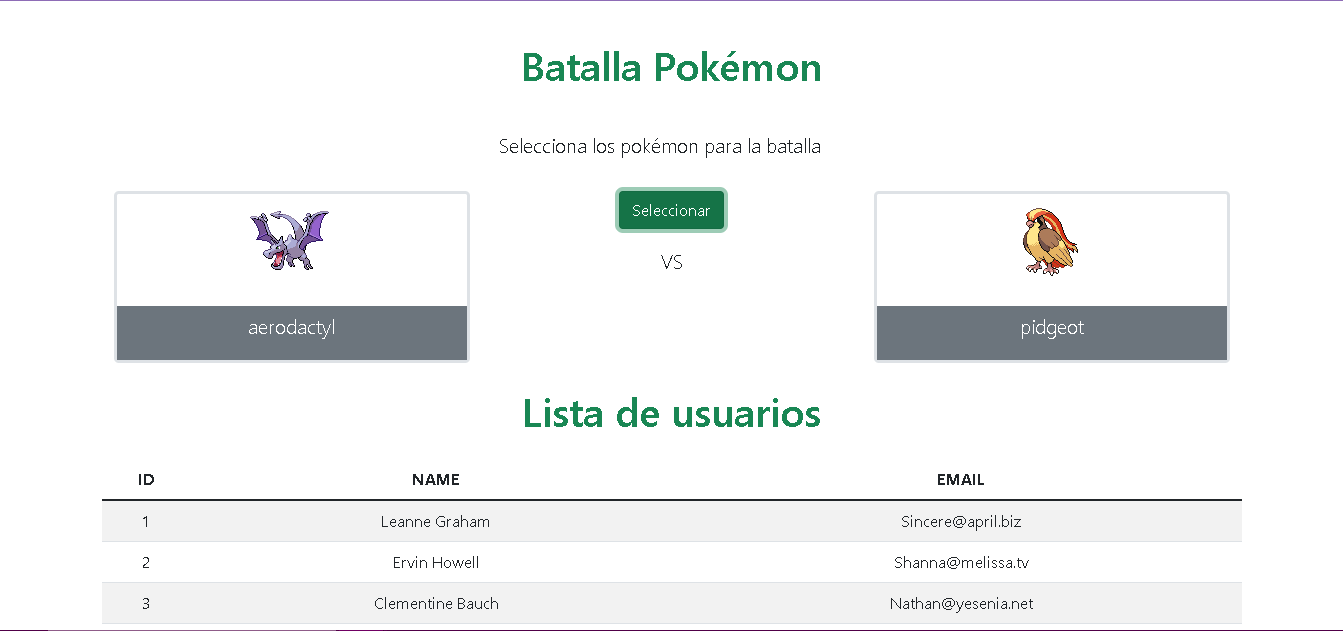Click the Sincere@april.biz email cell

[x=961, y=521]
